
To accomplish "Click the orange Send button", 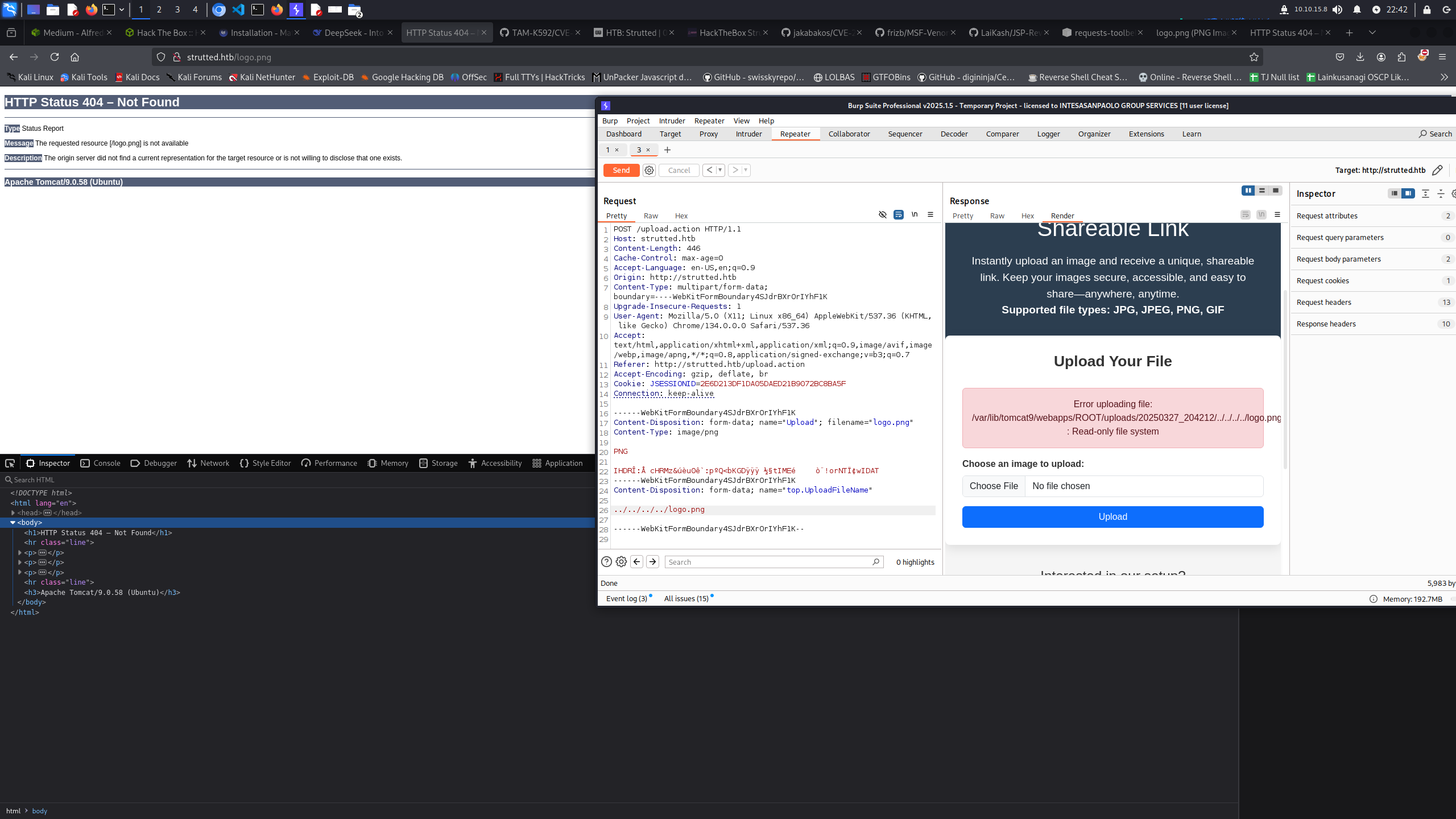I will (621, 170).
